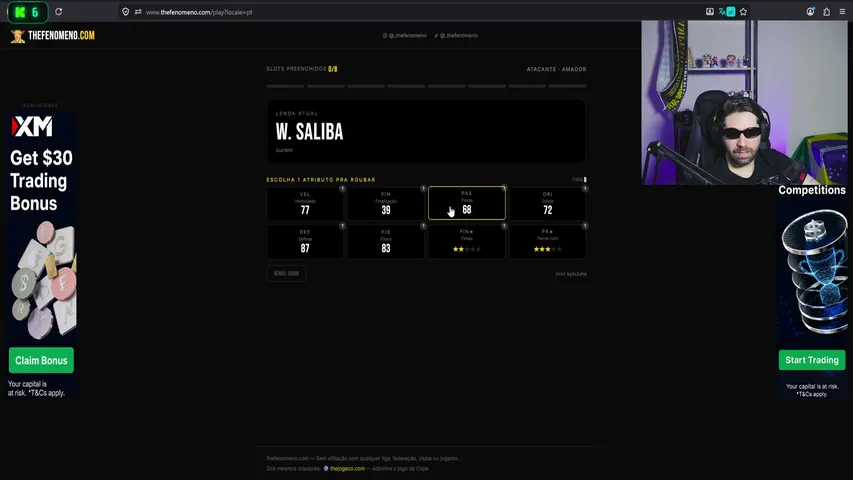Image resolution: width=853 pixels, height=480 pixels.
Task: Click the Claim Bonus button in XM ad
Action: click(x=41, y=360)
